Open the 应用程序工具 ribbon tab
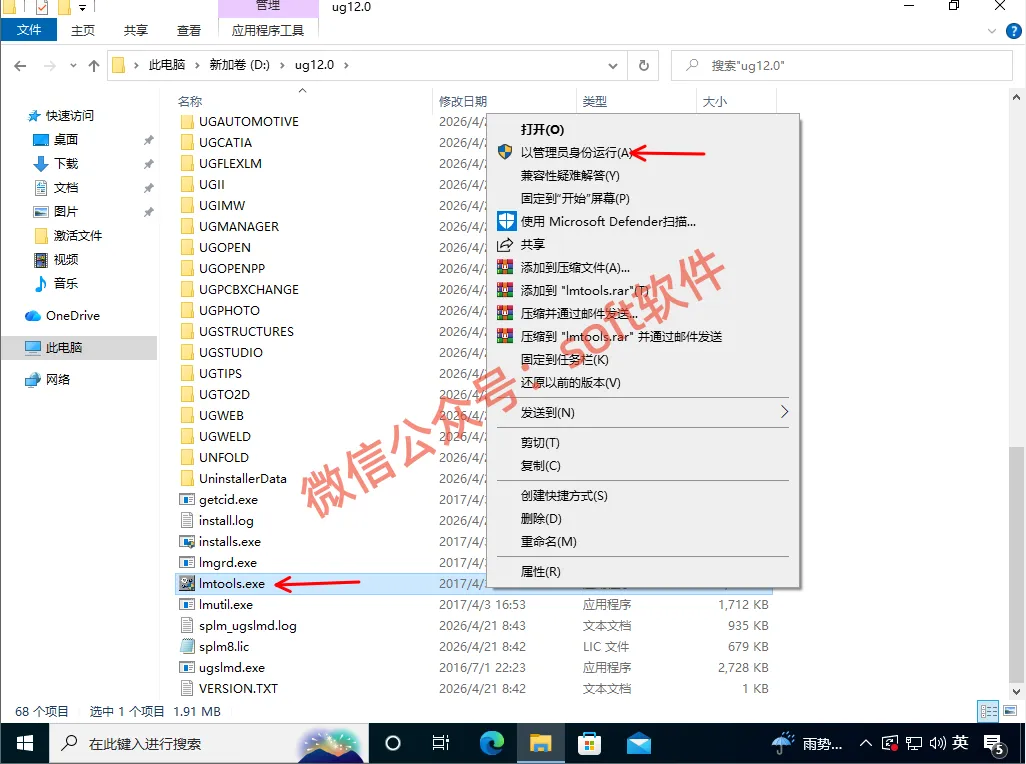 [268, 30]
